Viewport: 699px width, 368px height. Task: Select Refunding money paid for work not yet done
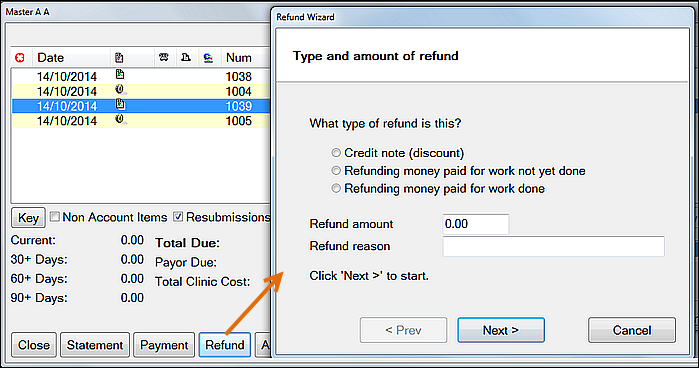(336, 171)
